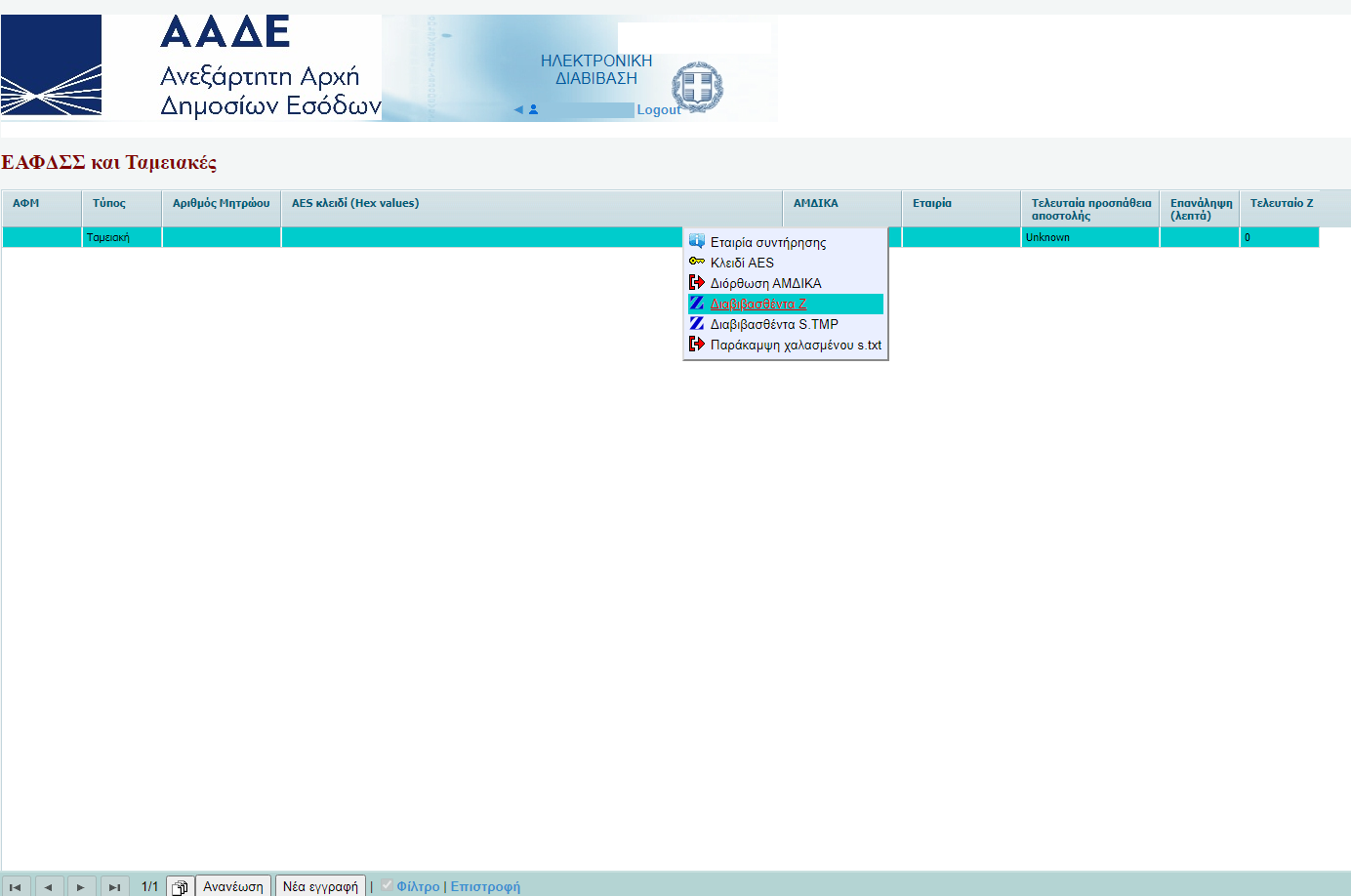Click the user profile icon in header
This screenshot has height=896, width=1351.
pos(534,109)
